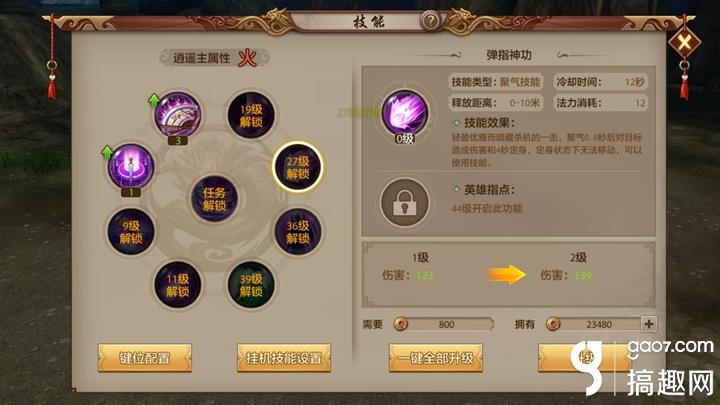The height and width of the screenshot is (405, 720).
Task: Add currency with the plus button
Action: [x=649, y=324]
